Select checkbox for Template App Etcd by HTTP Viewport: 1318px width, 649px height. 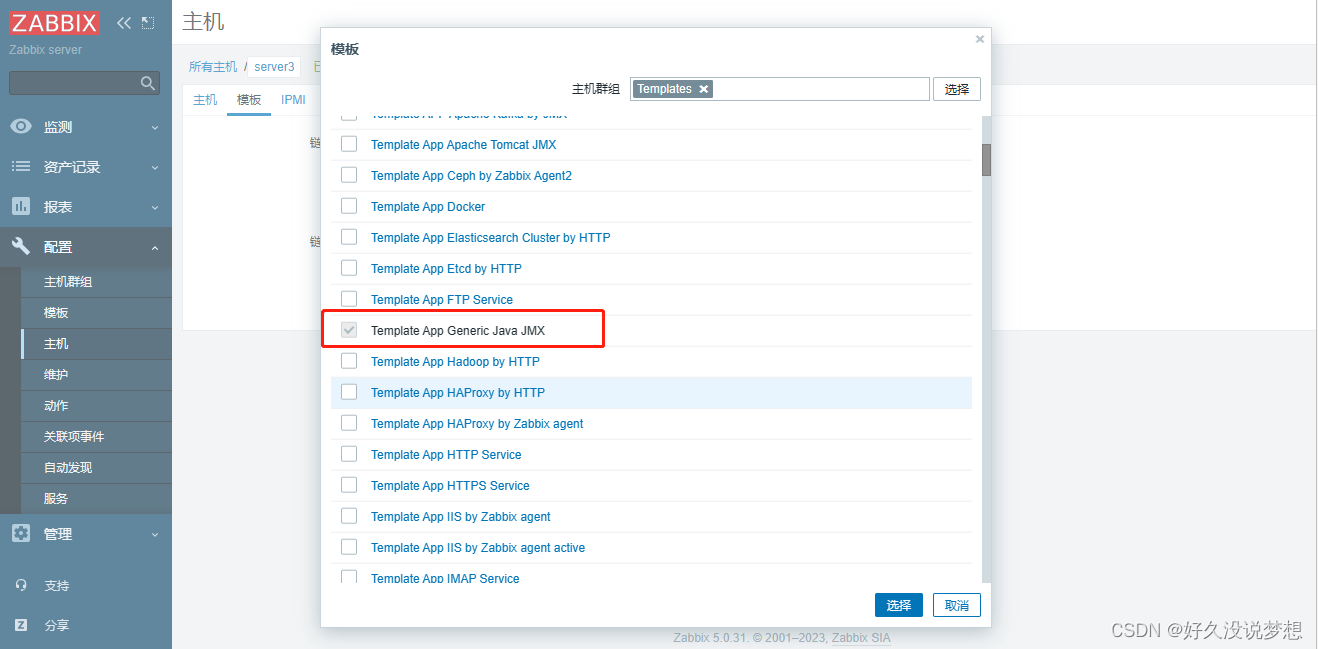pyautogui.click(x=349, y=268)
